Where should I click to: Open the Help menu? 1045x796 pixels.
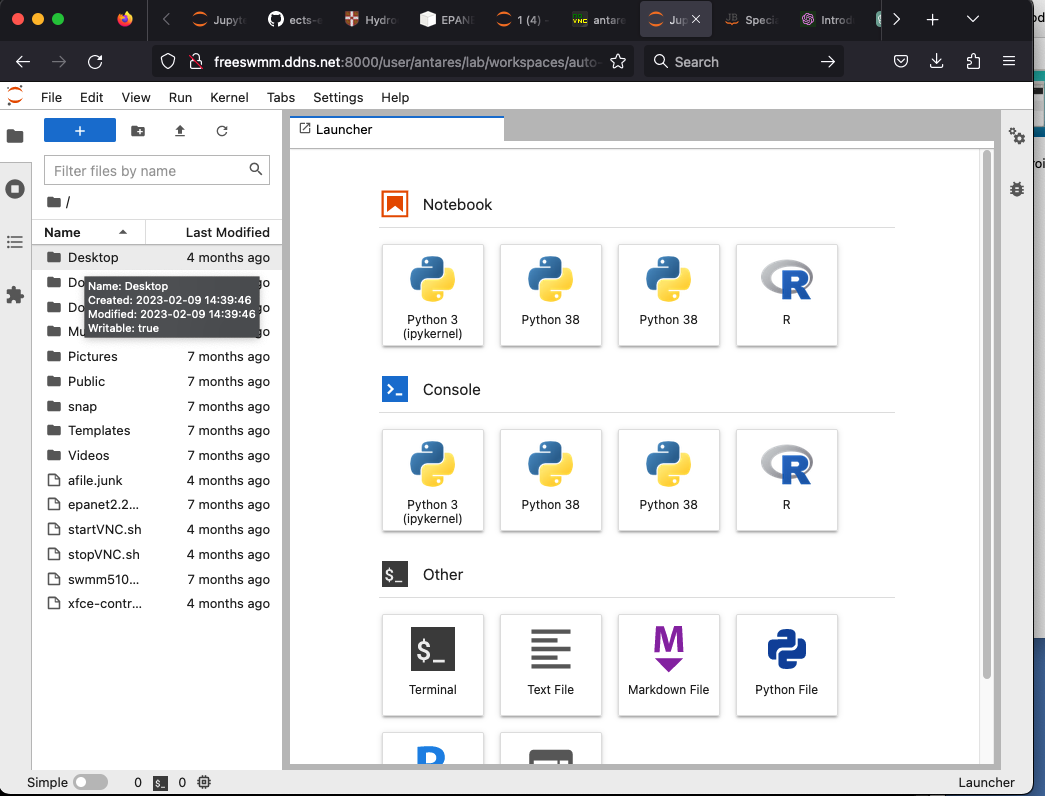[395, 97]
